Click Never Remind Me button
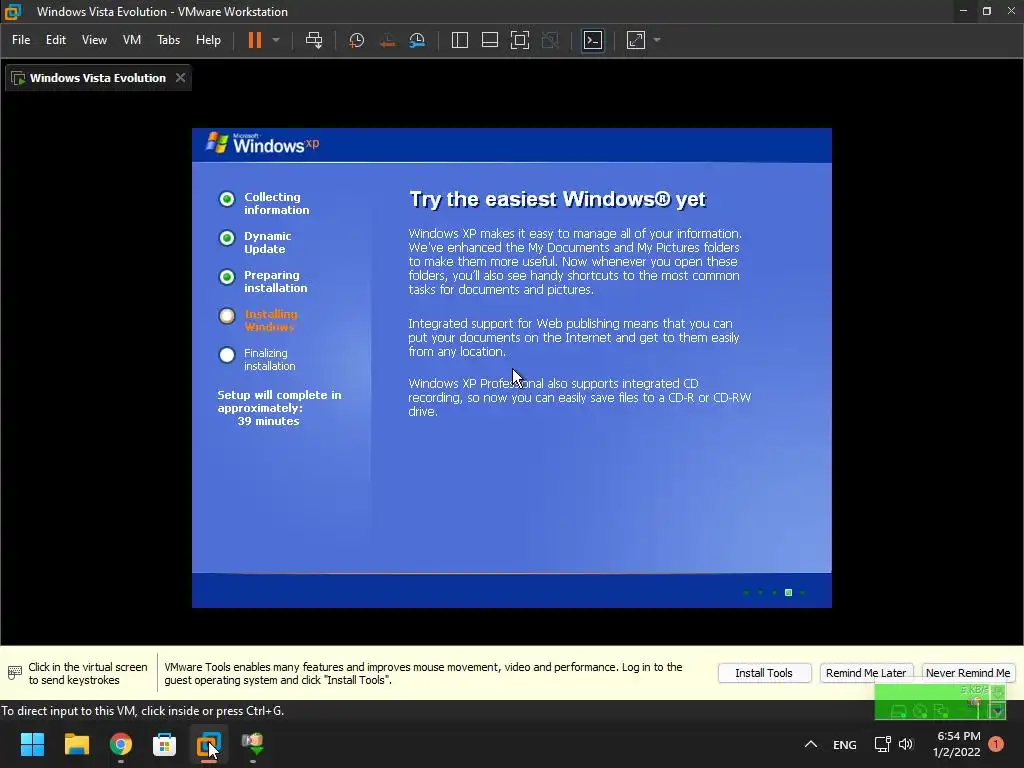This screenshot has height=768, width=1024. 968,673
